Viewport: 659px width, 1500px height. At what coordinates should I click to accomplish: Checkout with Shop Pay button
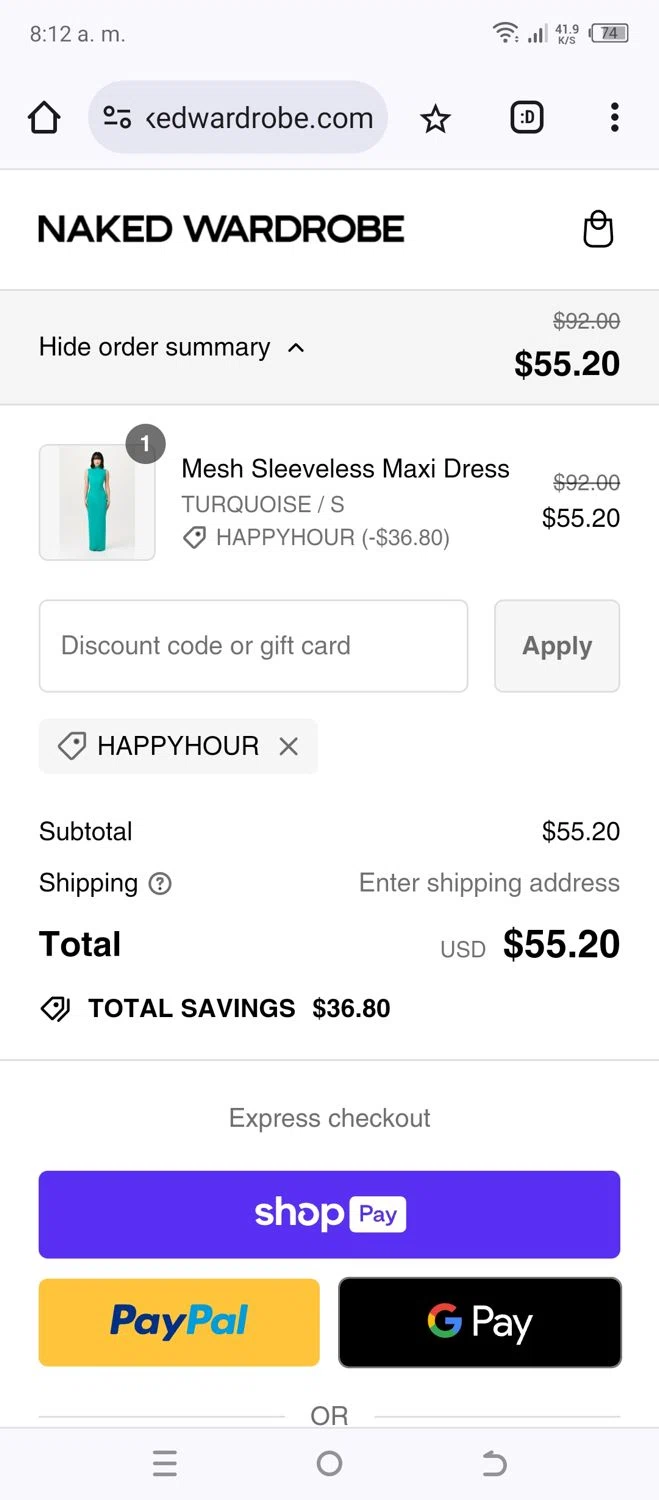[329, 1214]
